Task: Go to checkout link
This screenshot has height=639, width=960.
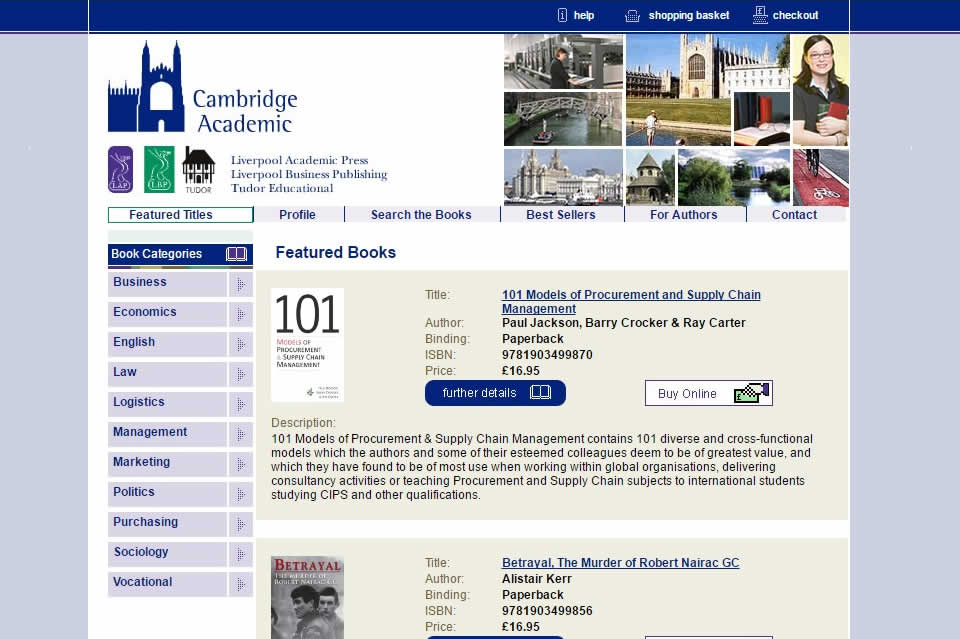Action: [795, 15]
